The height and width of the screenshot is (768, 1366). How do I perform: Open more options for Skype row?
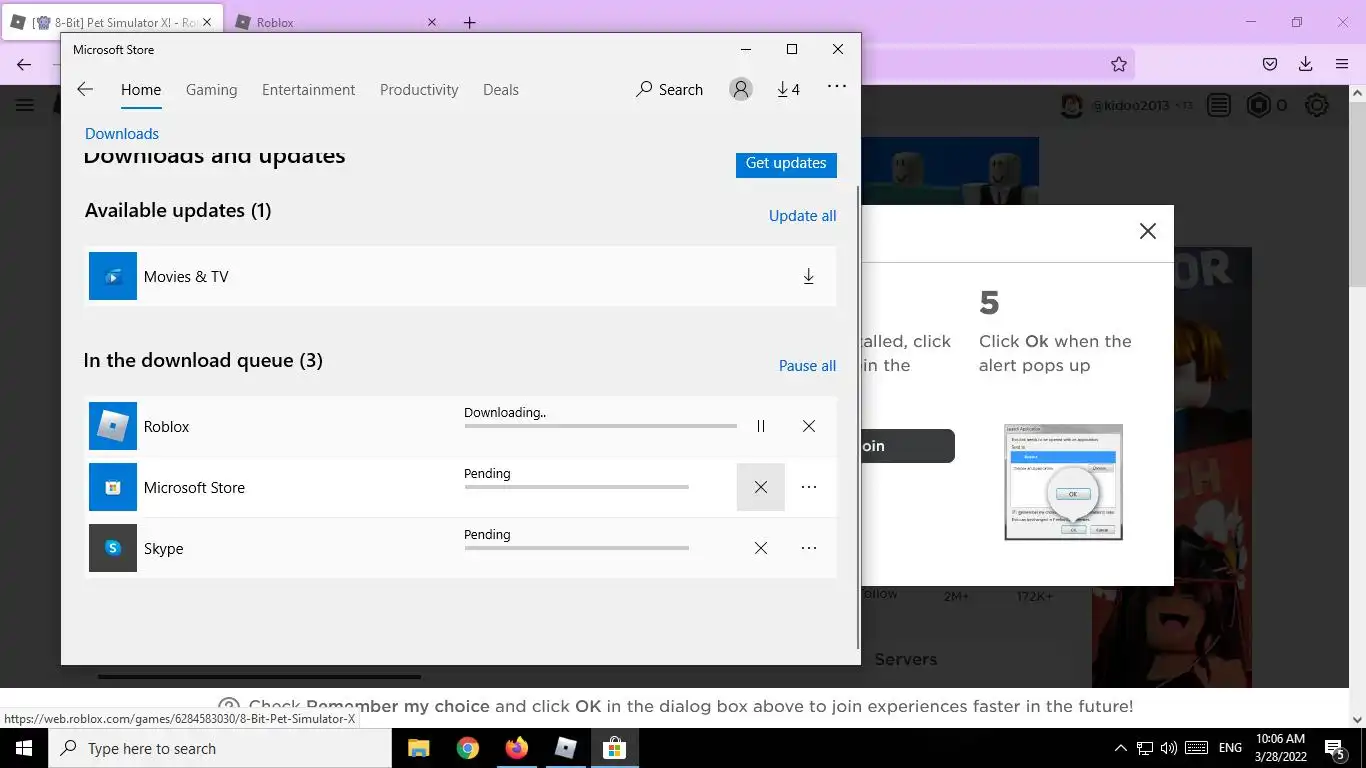809,548
